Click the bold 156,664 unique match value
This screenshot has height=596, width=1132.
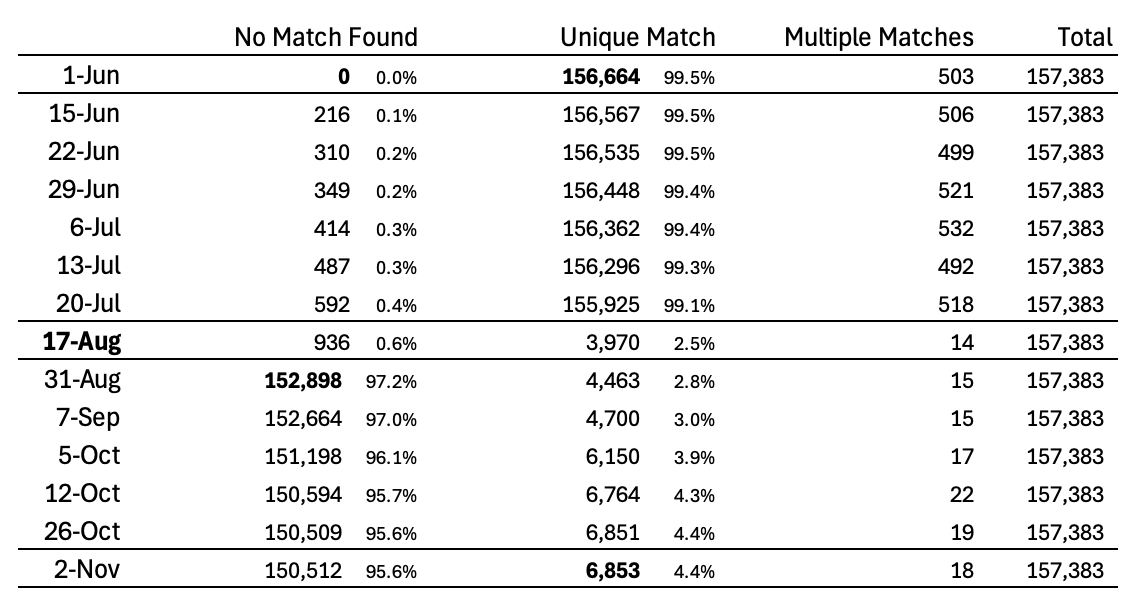[x=601, y=76]
